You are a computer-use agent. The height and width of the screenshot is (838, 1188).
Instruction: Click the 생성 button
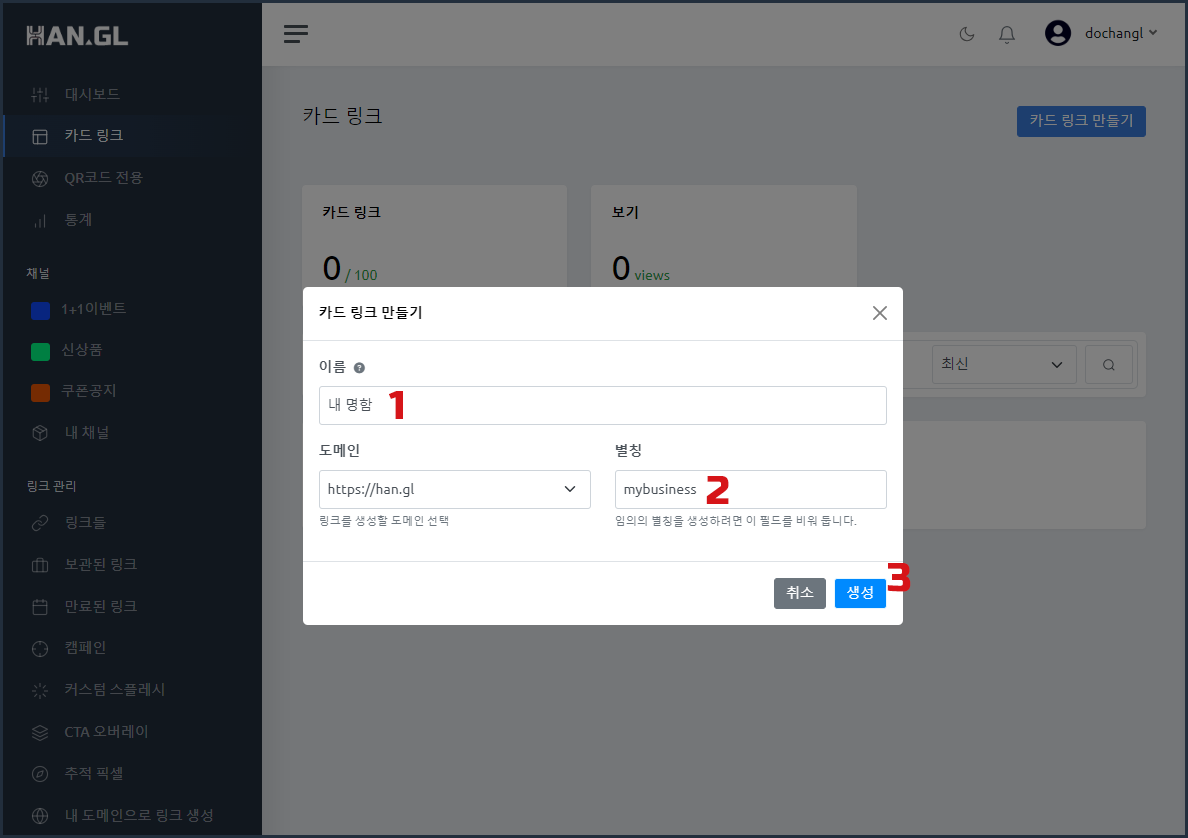point(860,593)
